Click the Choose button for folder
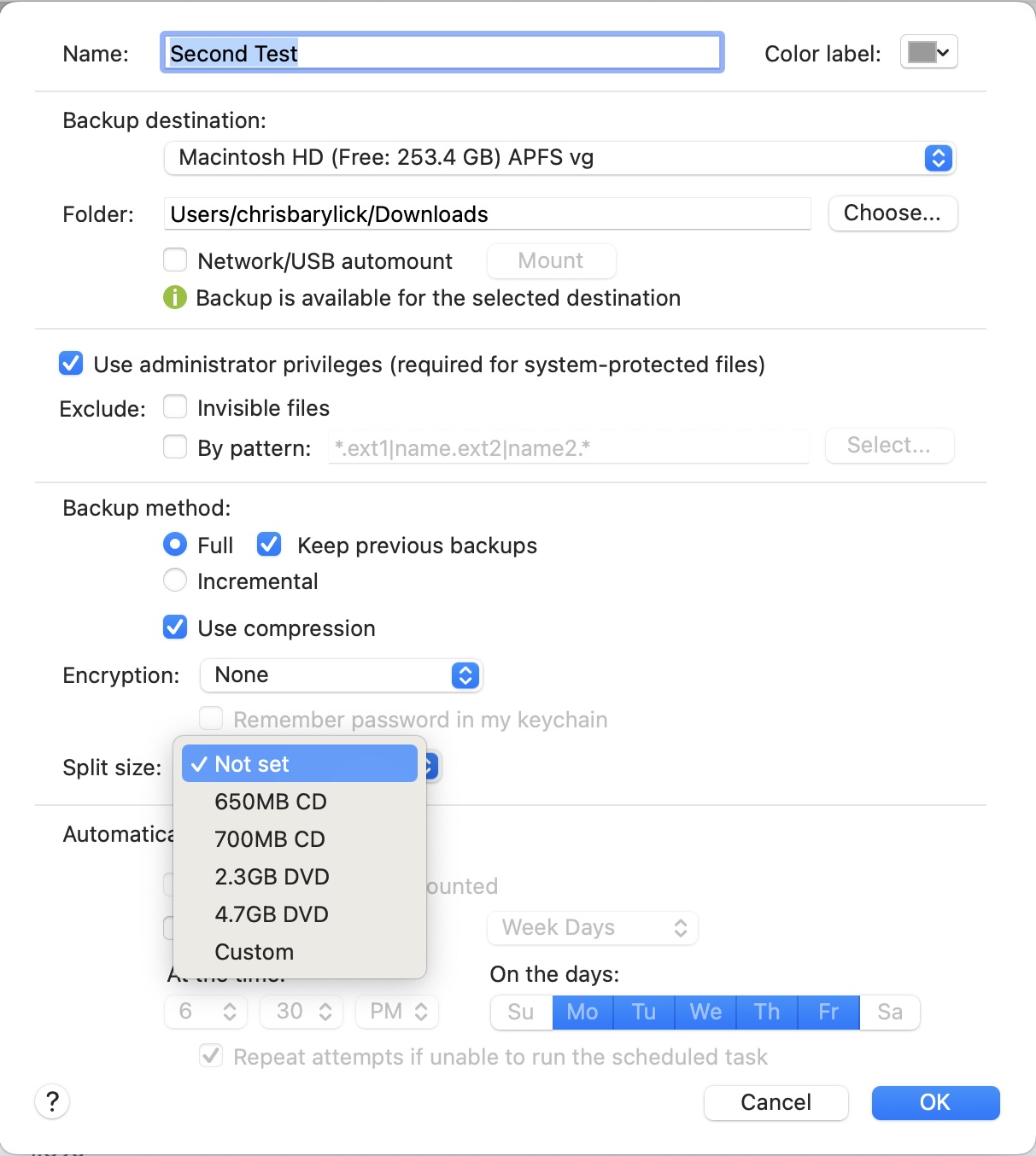This screenshot has width=1036, height=1156. point(893,213)
